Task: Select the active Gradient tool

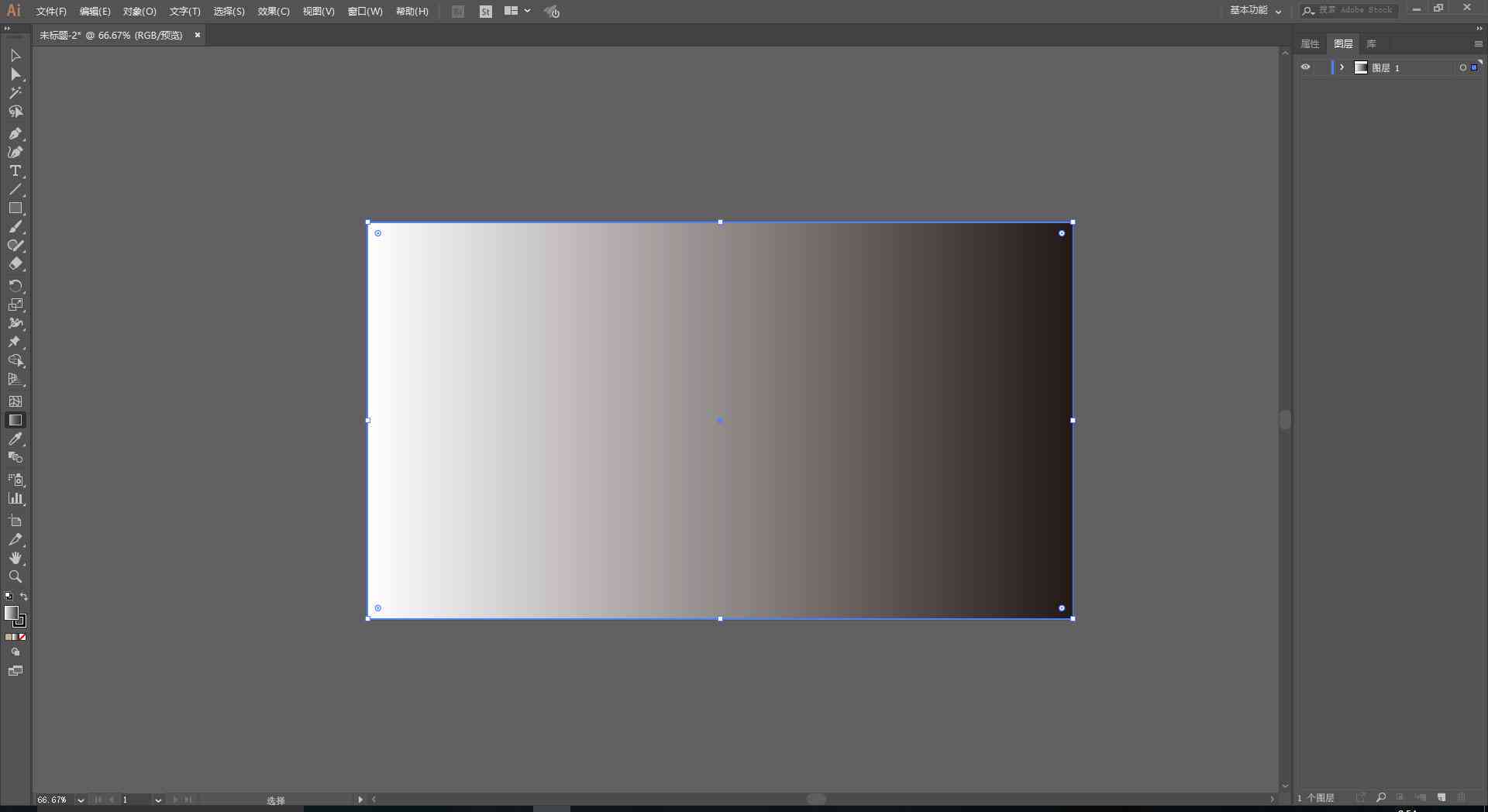Action: point(15,420)
